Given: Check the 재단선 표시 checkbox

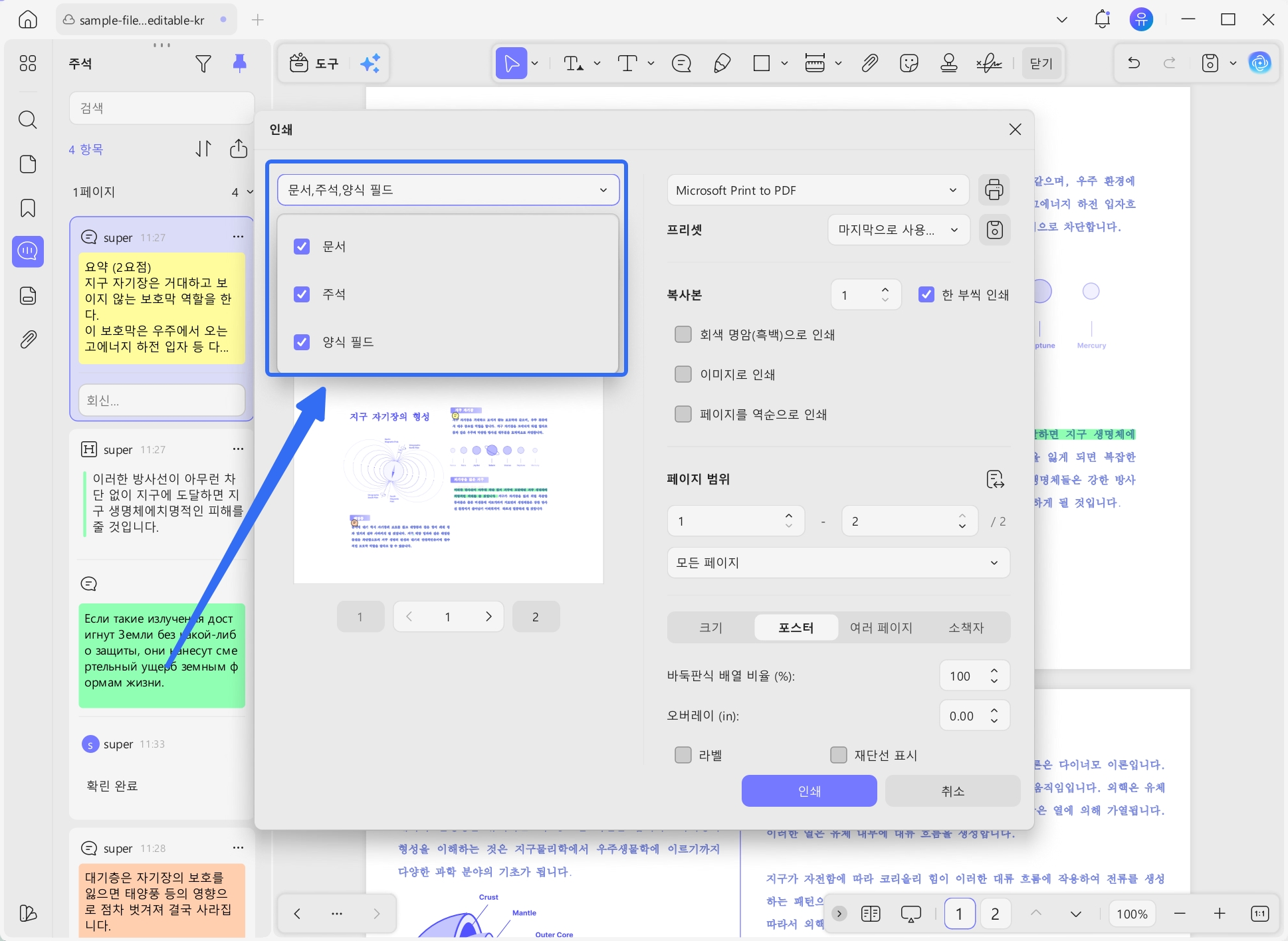Looking at the screenshot, I should 839,755.
